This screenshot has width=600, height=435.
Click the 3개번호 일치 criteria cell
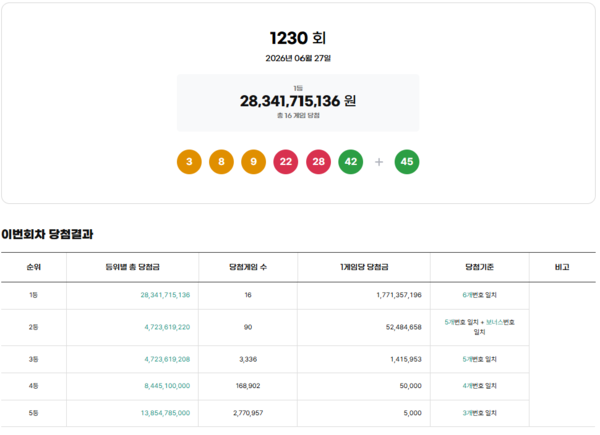(x=479, y=413)
